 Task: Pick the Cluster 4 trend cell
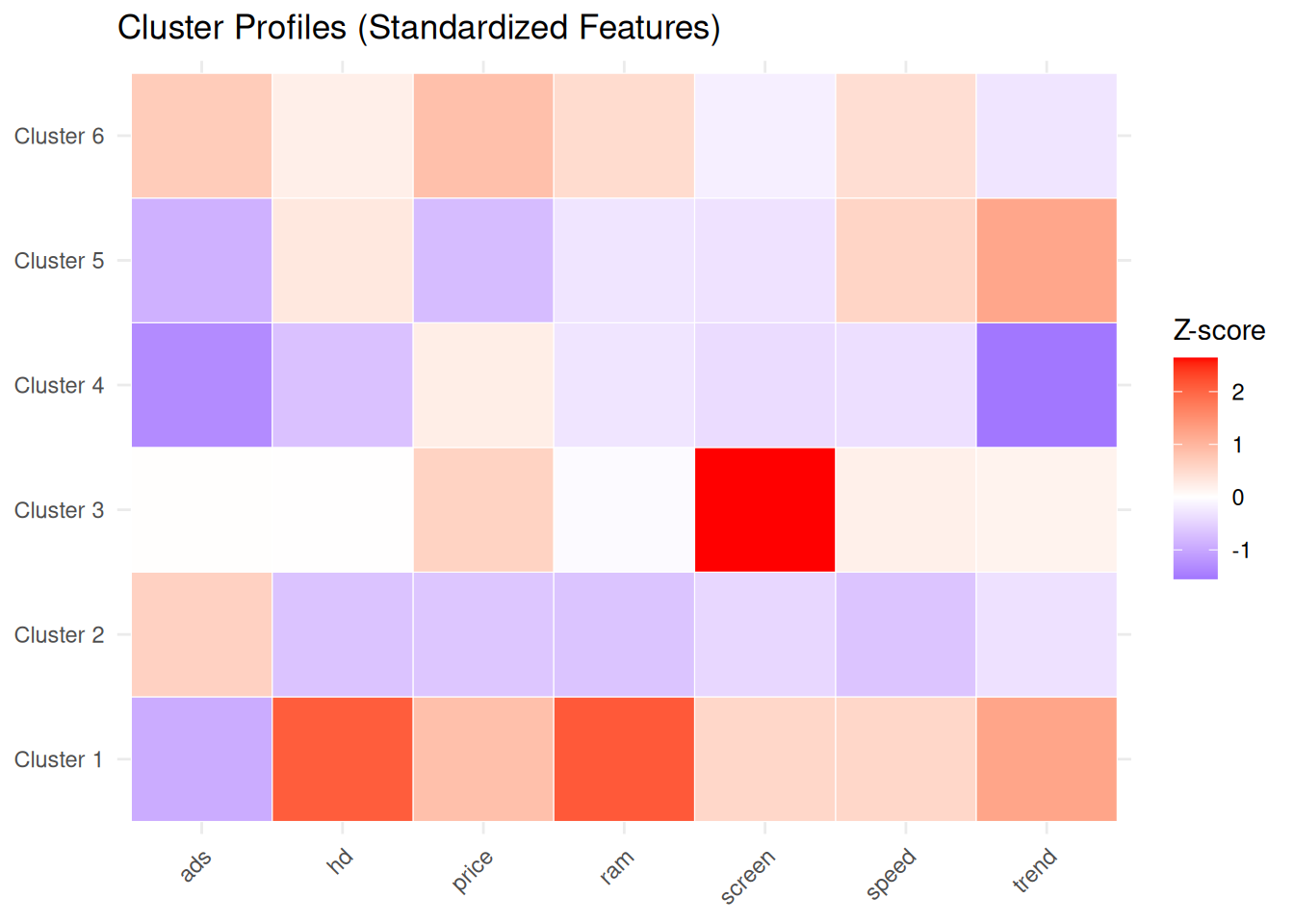click(x=1047, y=385)
